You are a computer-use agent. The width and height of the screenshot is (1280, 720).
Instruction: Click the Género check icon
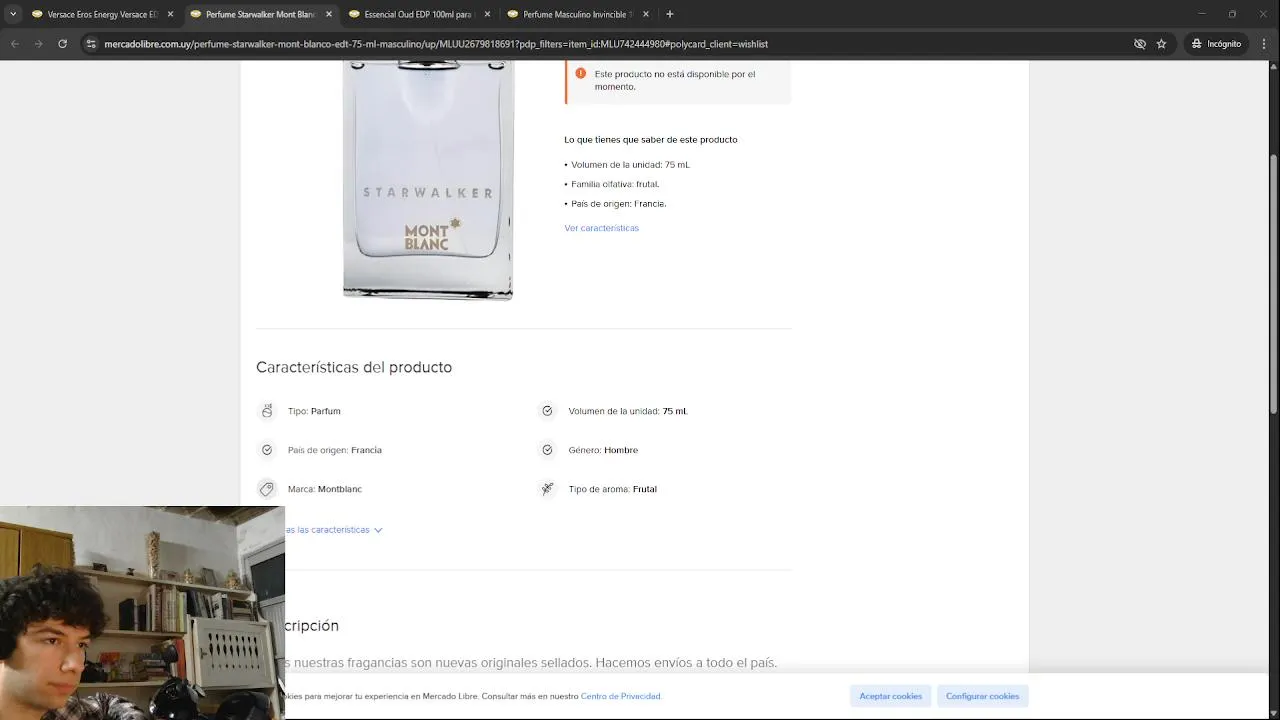coord(547,450)
